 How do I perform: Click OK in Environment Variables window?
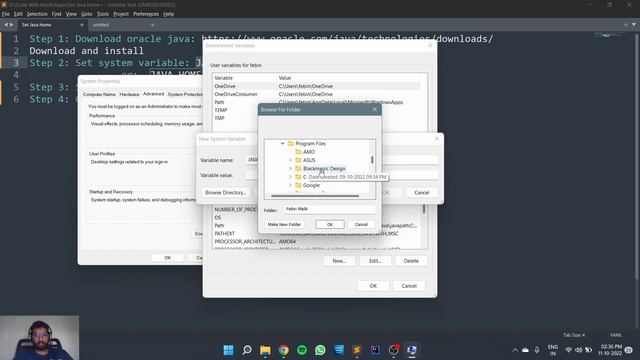[373, 286]
